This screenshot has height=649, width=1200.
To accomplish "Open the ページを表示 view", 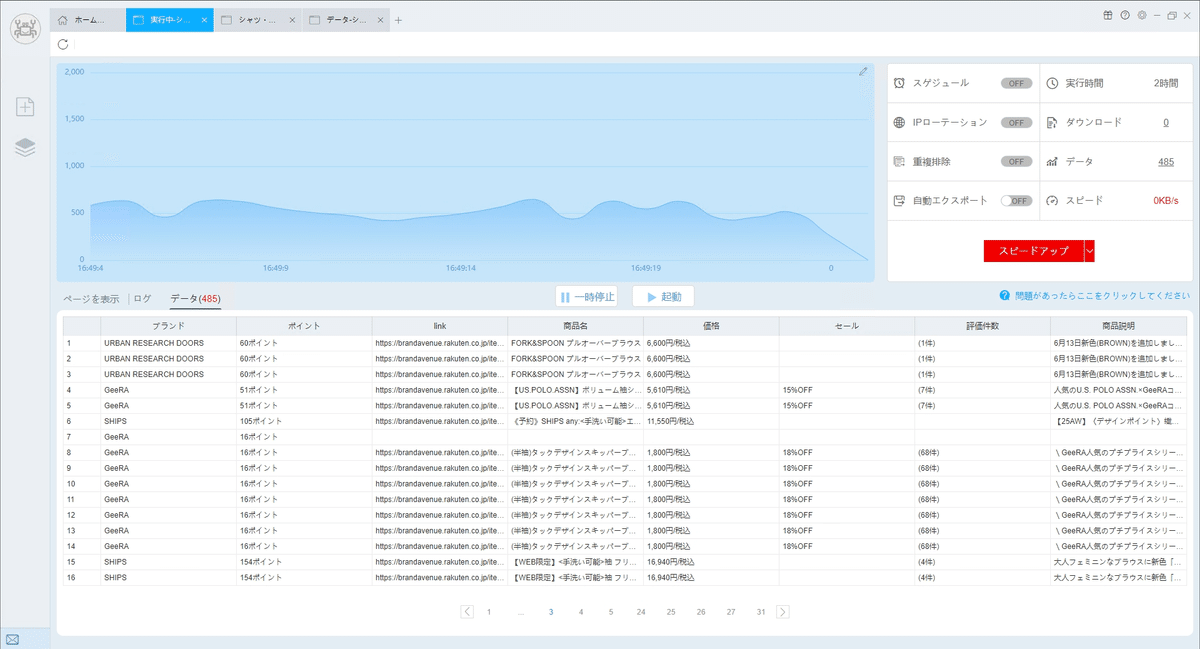I will click(91, 298).
